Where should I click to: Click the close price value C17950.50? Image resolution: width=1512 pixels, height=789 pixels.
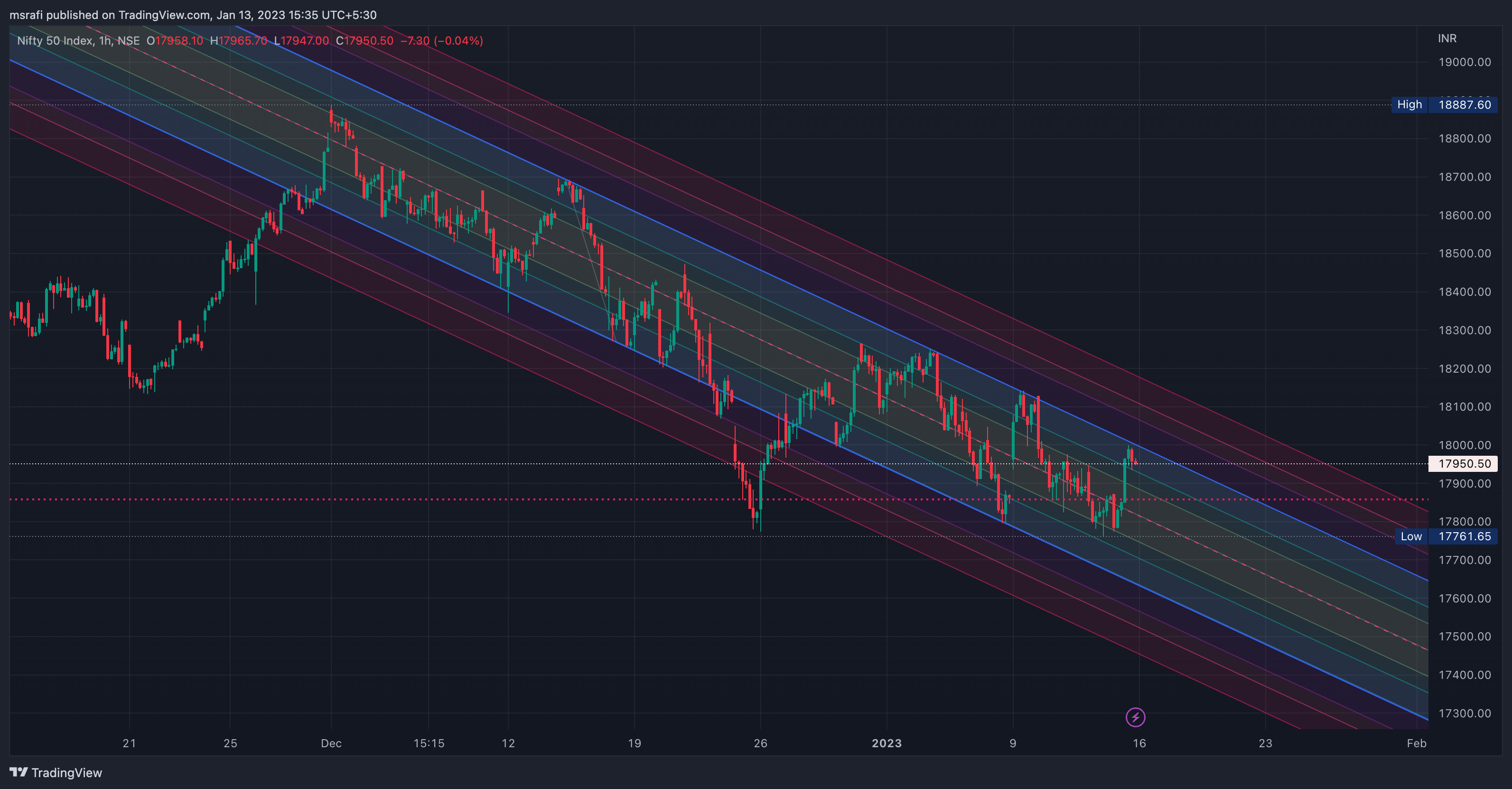[364, 40]
